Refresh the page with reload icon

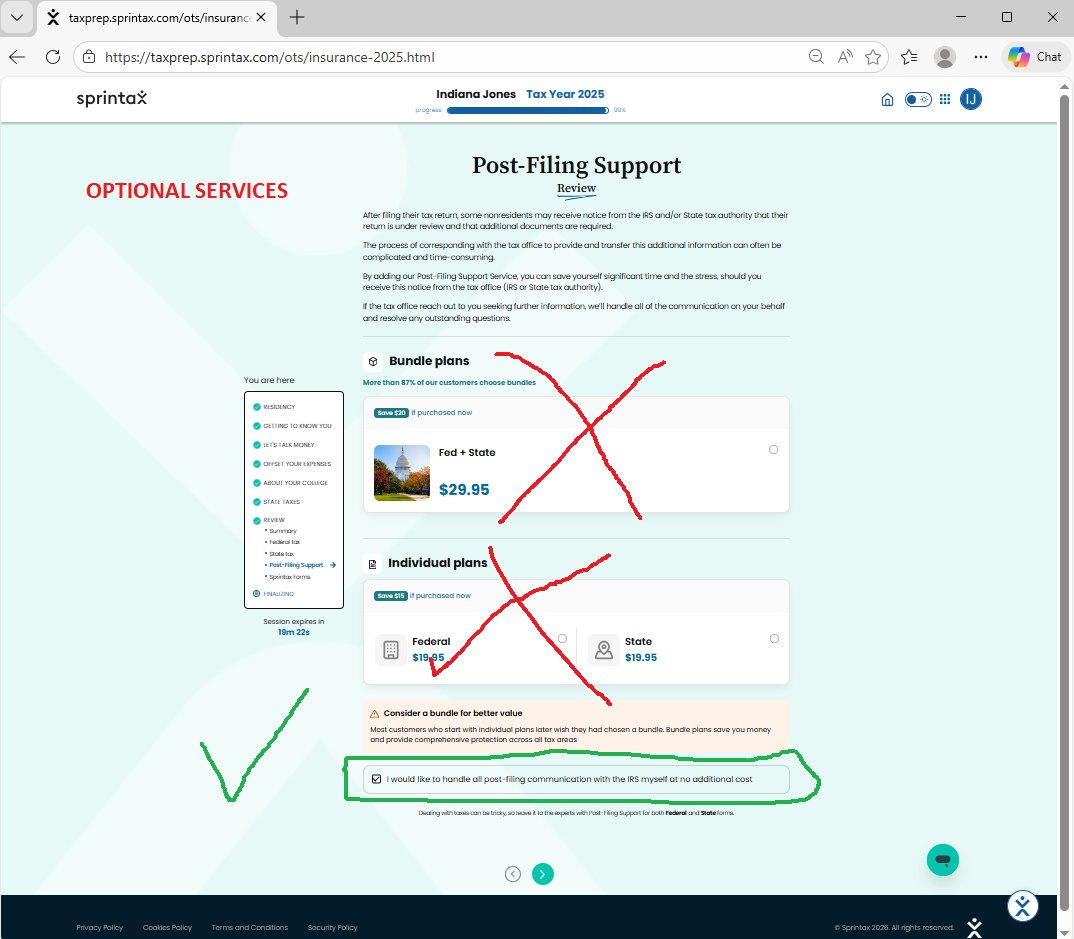(x=53, y=57)
